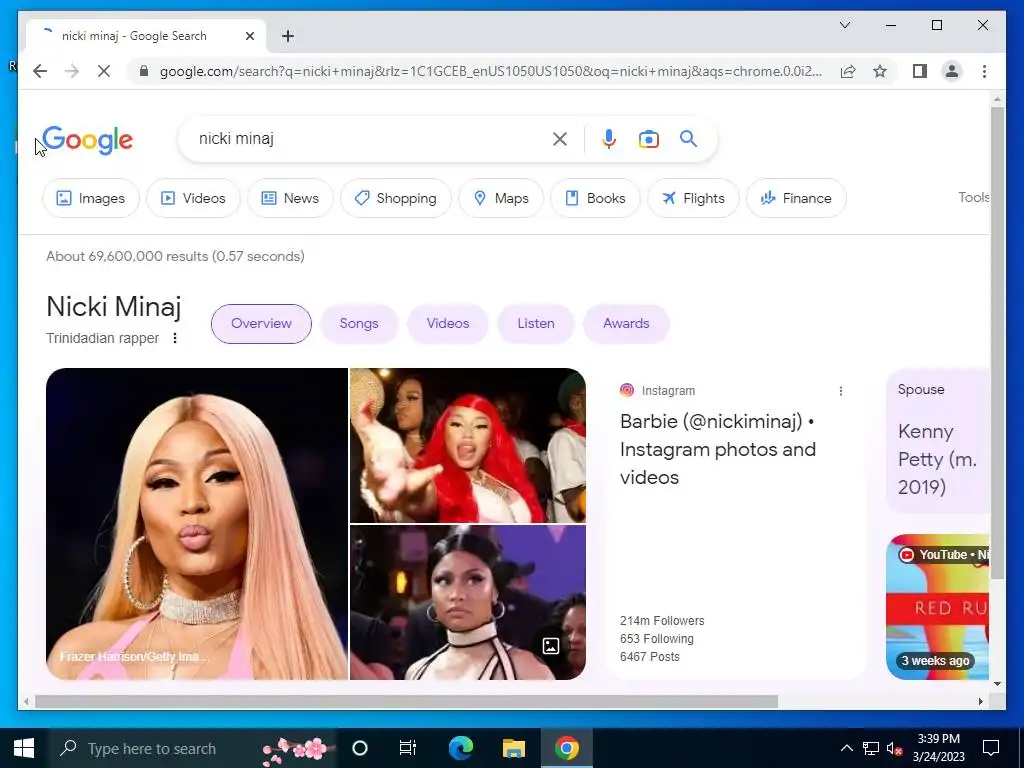1024x768 pixels.
Task: Open the Windows Start menu
Action: pos(24,748)
